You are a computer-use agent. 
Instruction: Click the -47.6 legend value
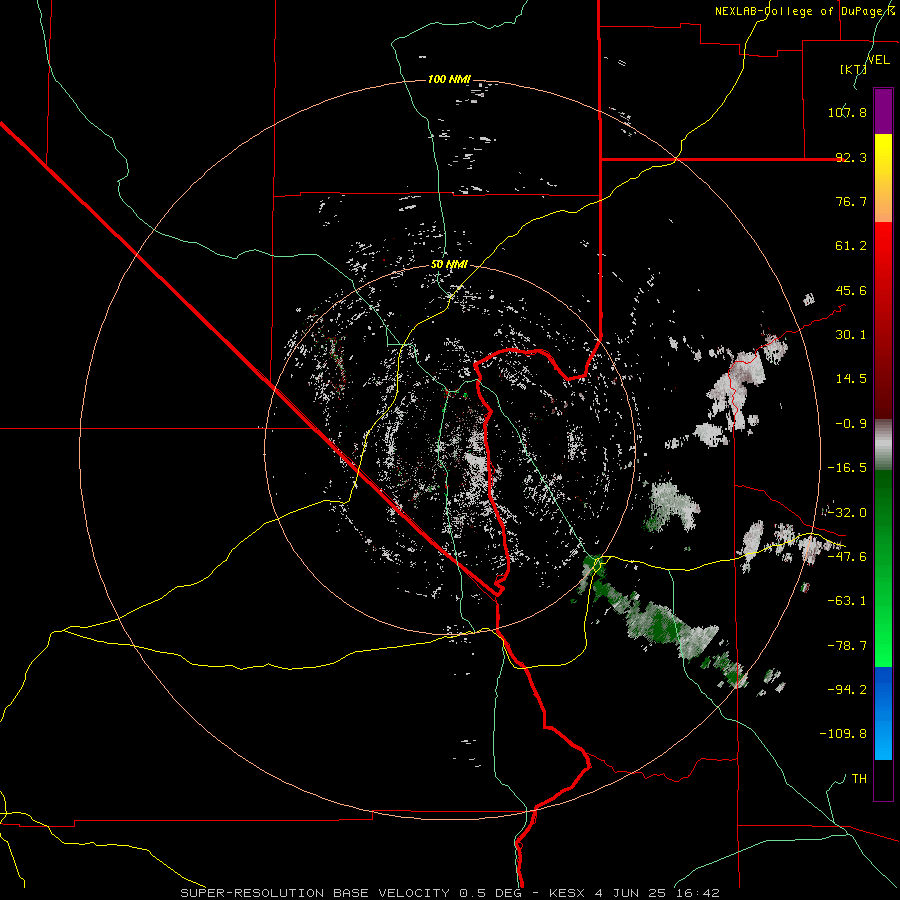pos(847,557)
